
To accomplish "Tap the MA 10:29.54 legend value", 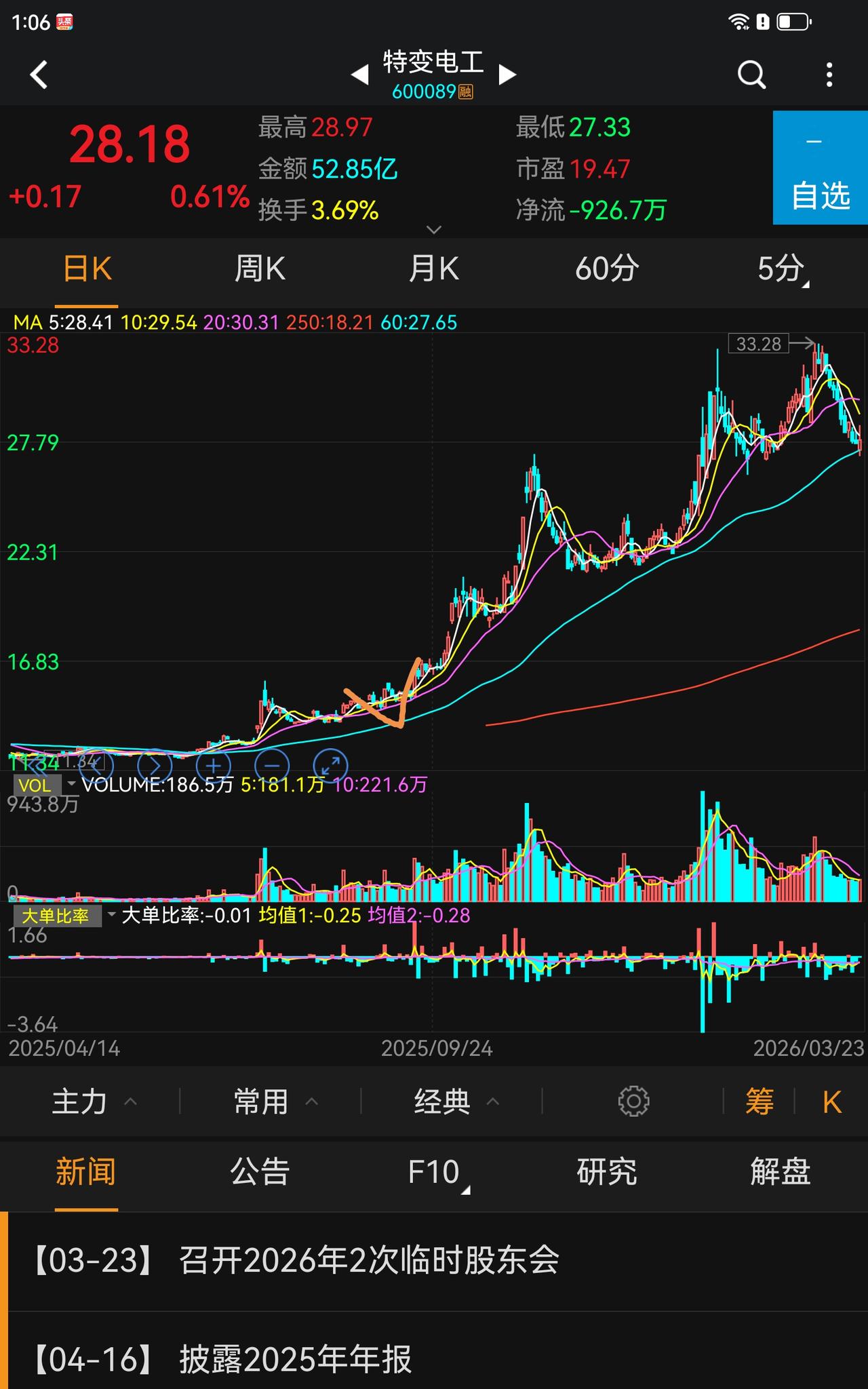I will [x=159, y=323].
